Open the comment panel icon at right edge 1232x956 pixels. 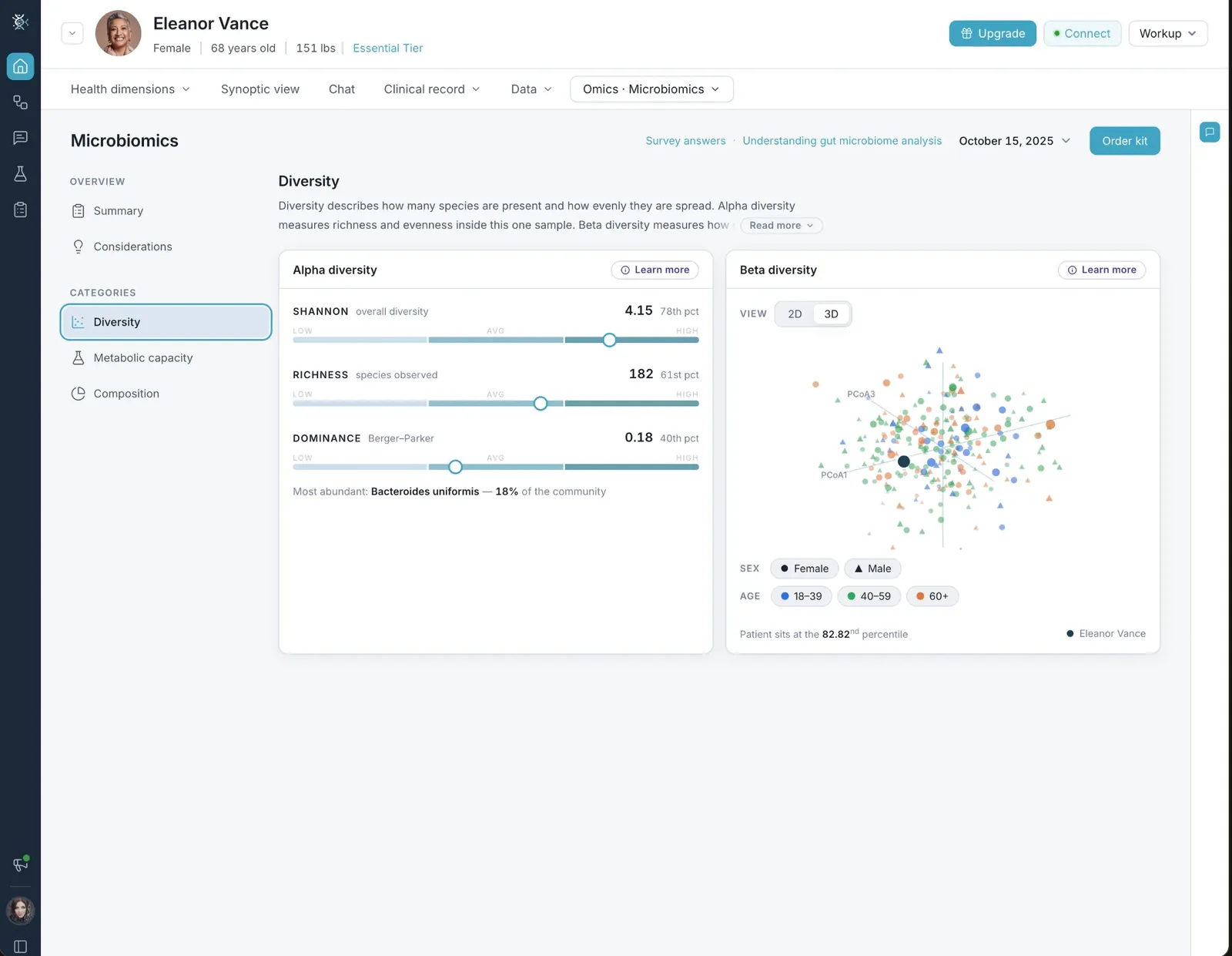coord(1210,132)
